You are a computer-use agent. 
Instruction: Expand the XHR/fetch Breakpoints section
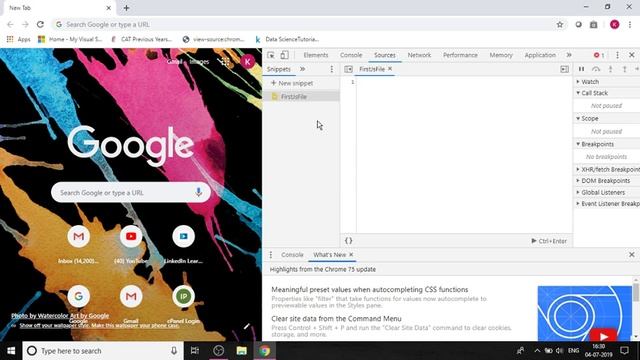point(607,169)
